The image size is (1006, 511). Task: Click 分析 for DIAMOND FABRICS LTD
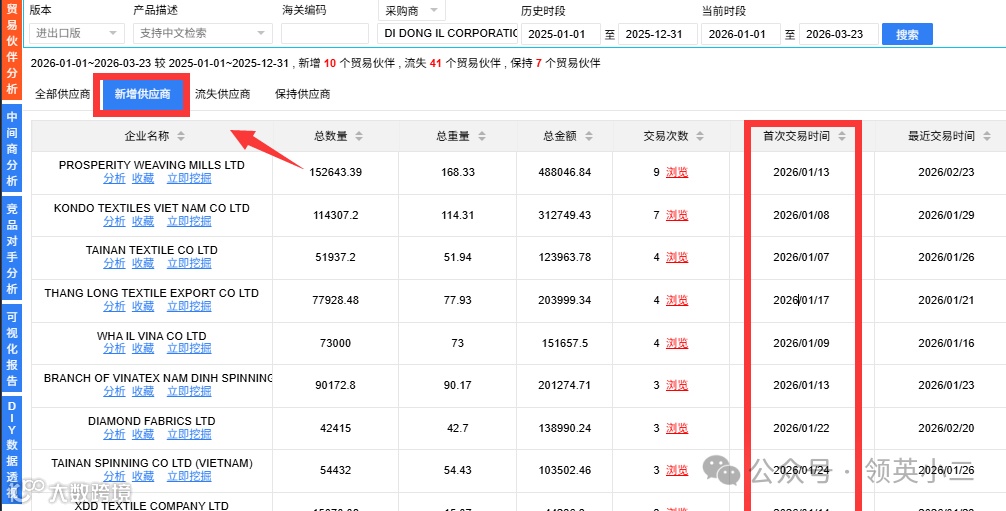(x=114, y=434)
